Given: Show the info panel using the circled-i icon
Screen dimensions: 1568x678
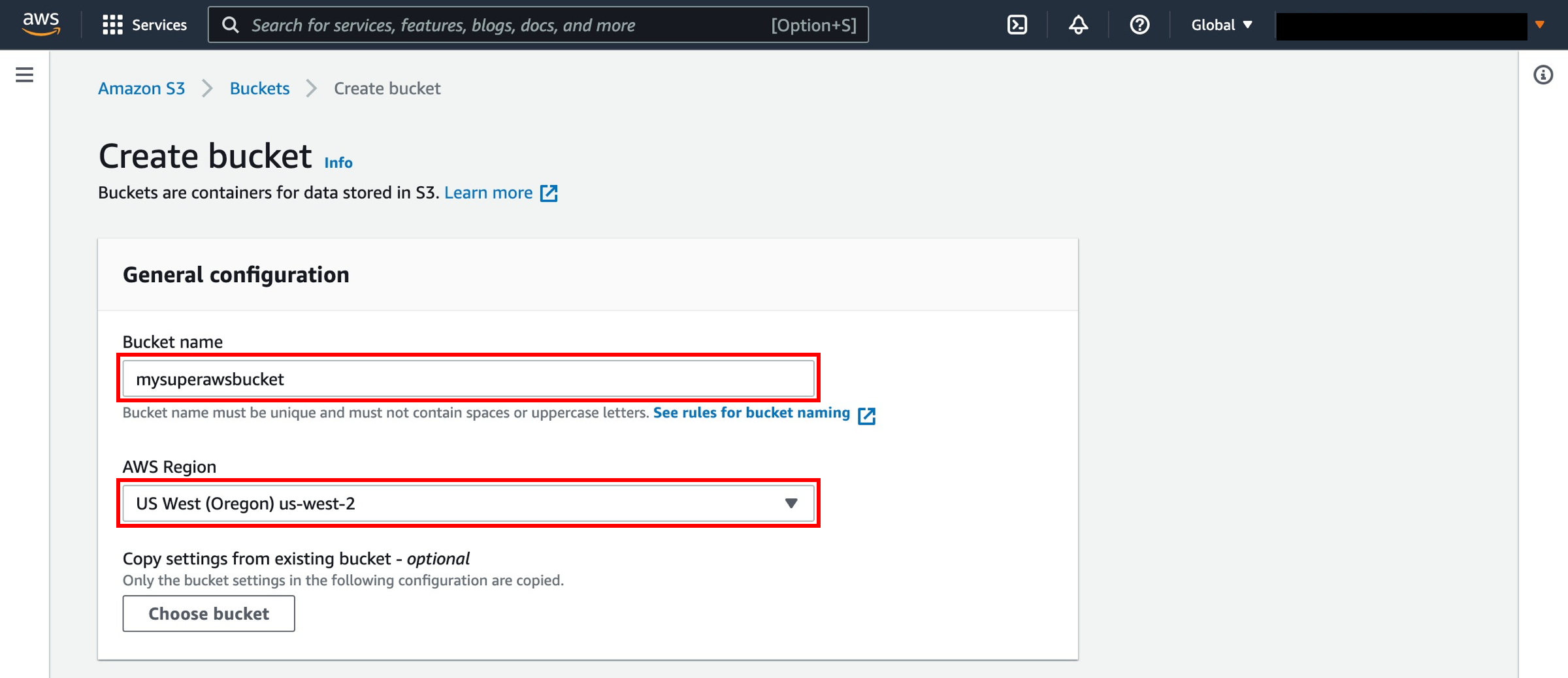Looking at the screenshot, I should (x=1543, y=75).
